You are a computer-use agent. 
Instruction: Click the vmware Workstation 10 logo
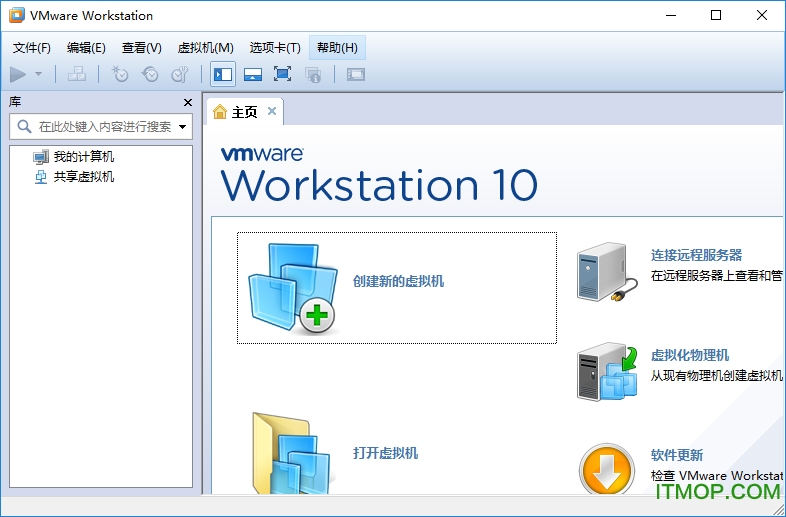tap(379, 175)
